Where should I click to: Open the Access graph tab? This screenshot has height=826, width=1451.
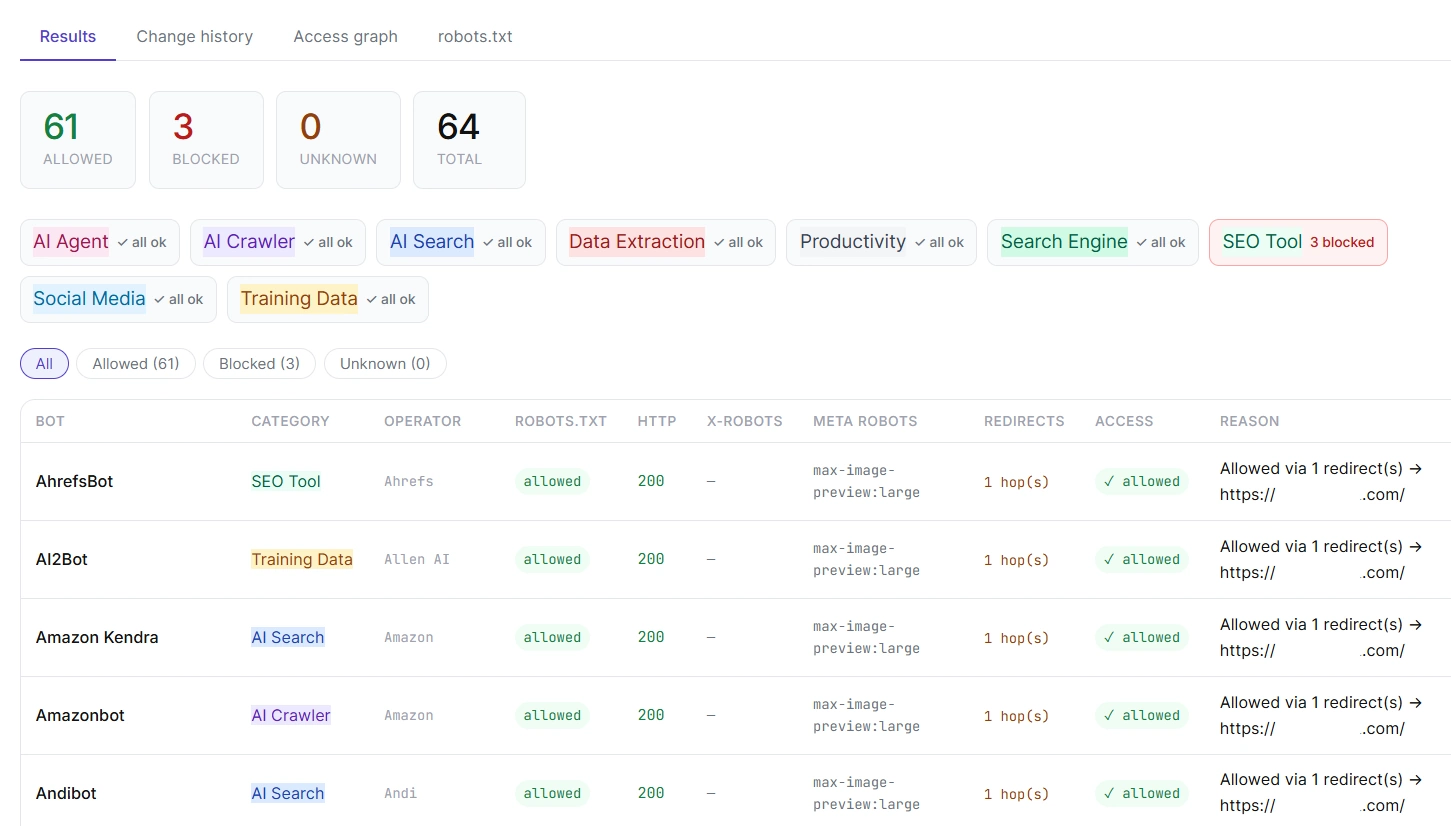tap(346, 36)
